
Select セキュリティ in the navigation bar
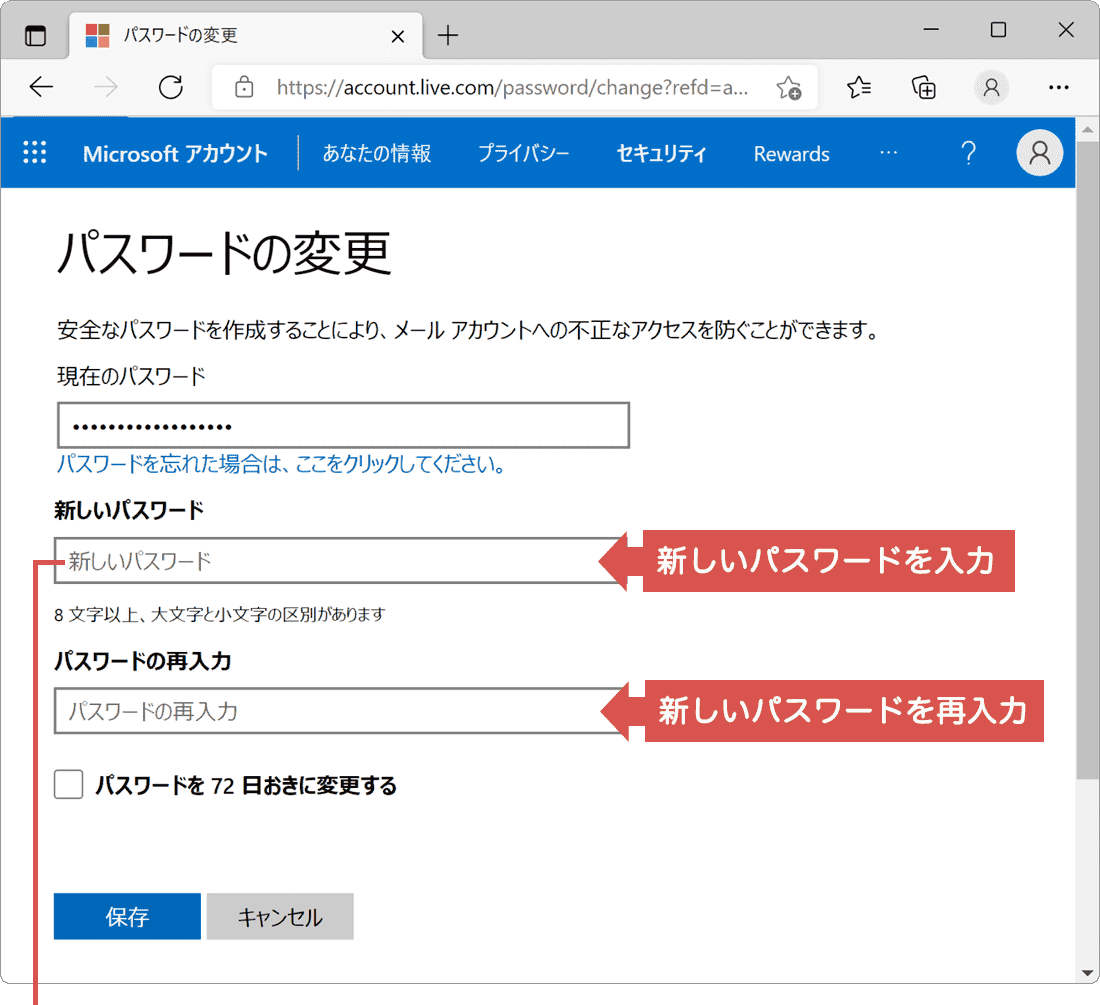[661, 153]
